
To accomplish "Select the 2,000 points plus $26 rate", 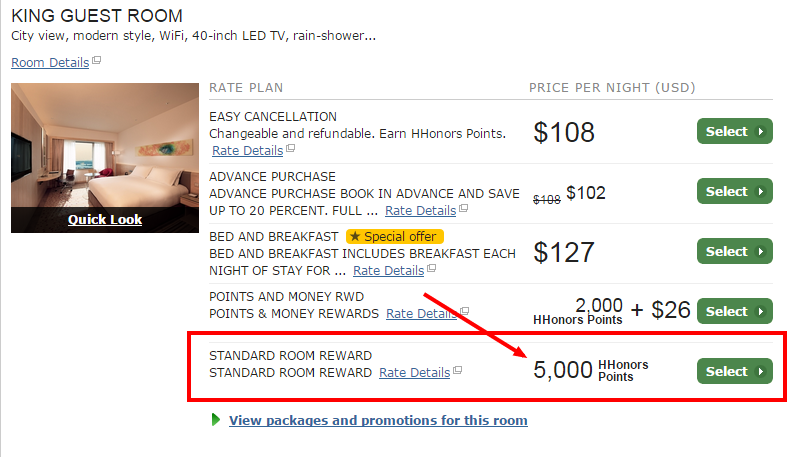I will pyautogui.click(x=734, y=311).
